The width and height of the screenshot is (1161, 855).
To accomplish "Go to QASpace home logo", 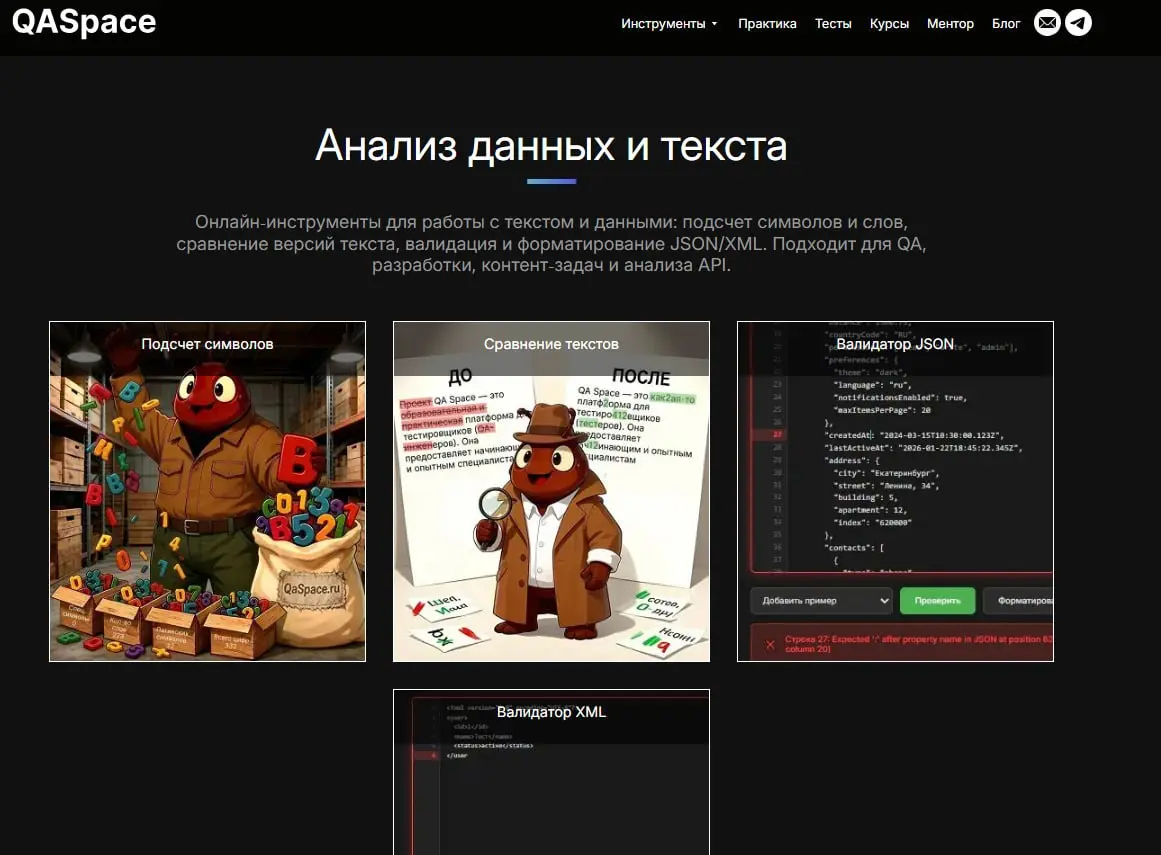I will [x=84, y=22].
